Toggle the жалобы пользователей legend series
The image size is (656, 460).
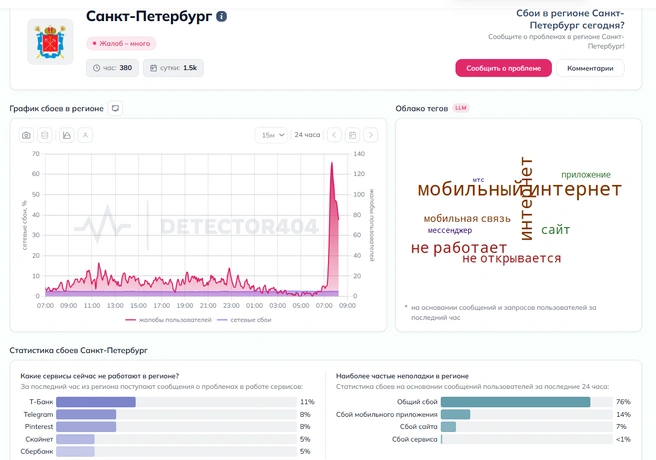click(169, 320)
